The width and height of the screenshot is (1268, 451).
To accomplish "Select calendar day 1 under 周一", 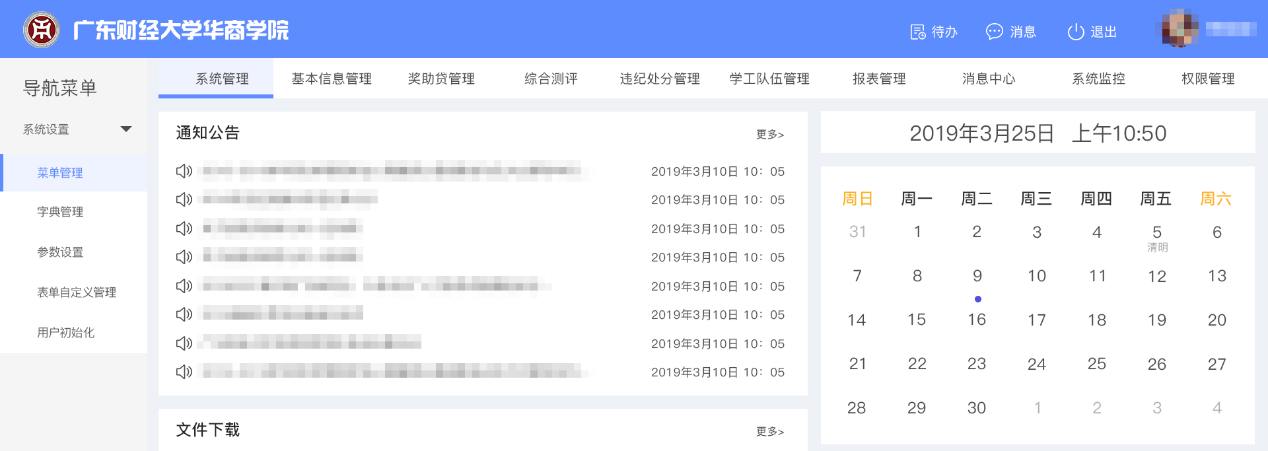I will tap(917, 232).
